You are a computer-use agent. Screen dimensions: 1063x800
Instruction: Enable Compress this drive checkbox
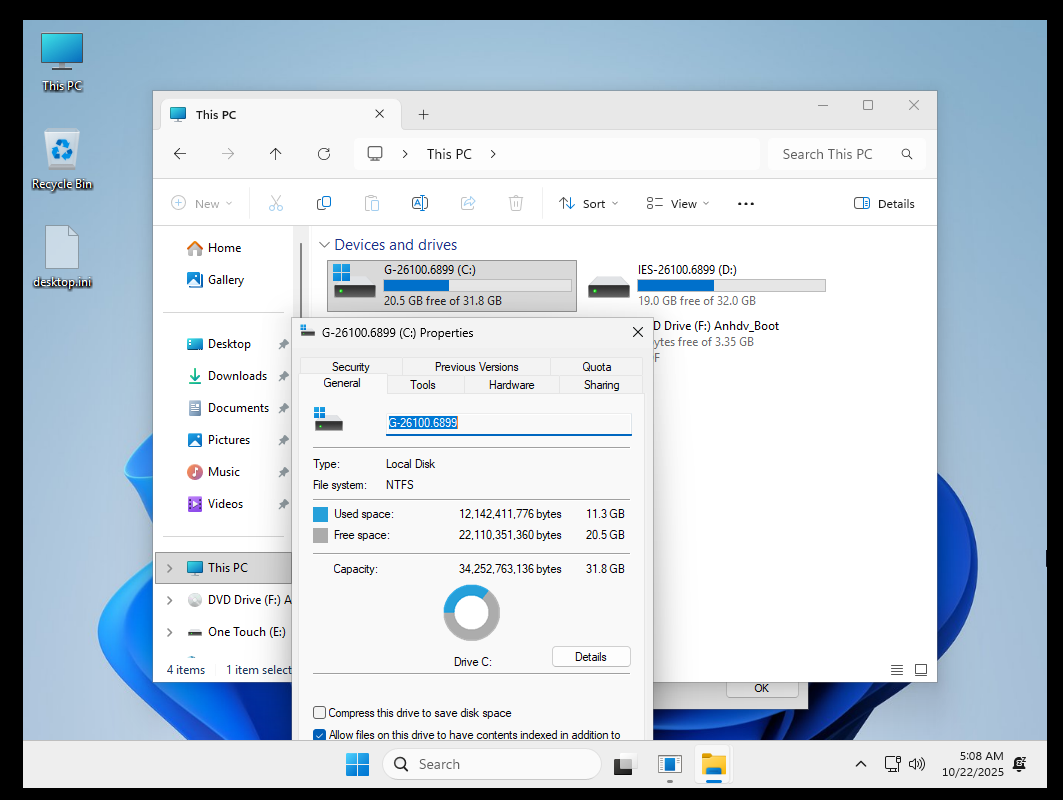(x=319, y=713)
